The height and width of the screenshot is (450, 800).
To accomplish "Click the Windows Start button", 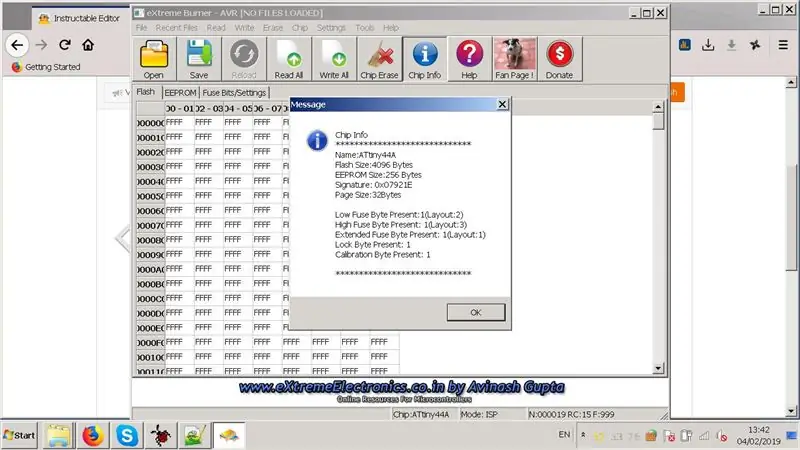I will 19,435.
